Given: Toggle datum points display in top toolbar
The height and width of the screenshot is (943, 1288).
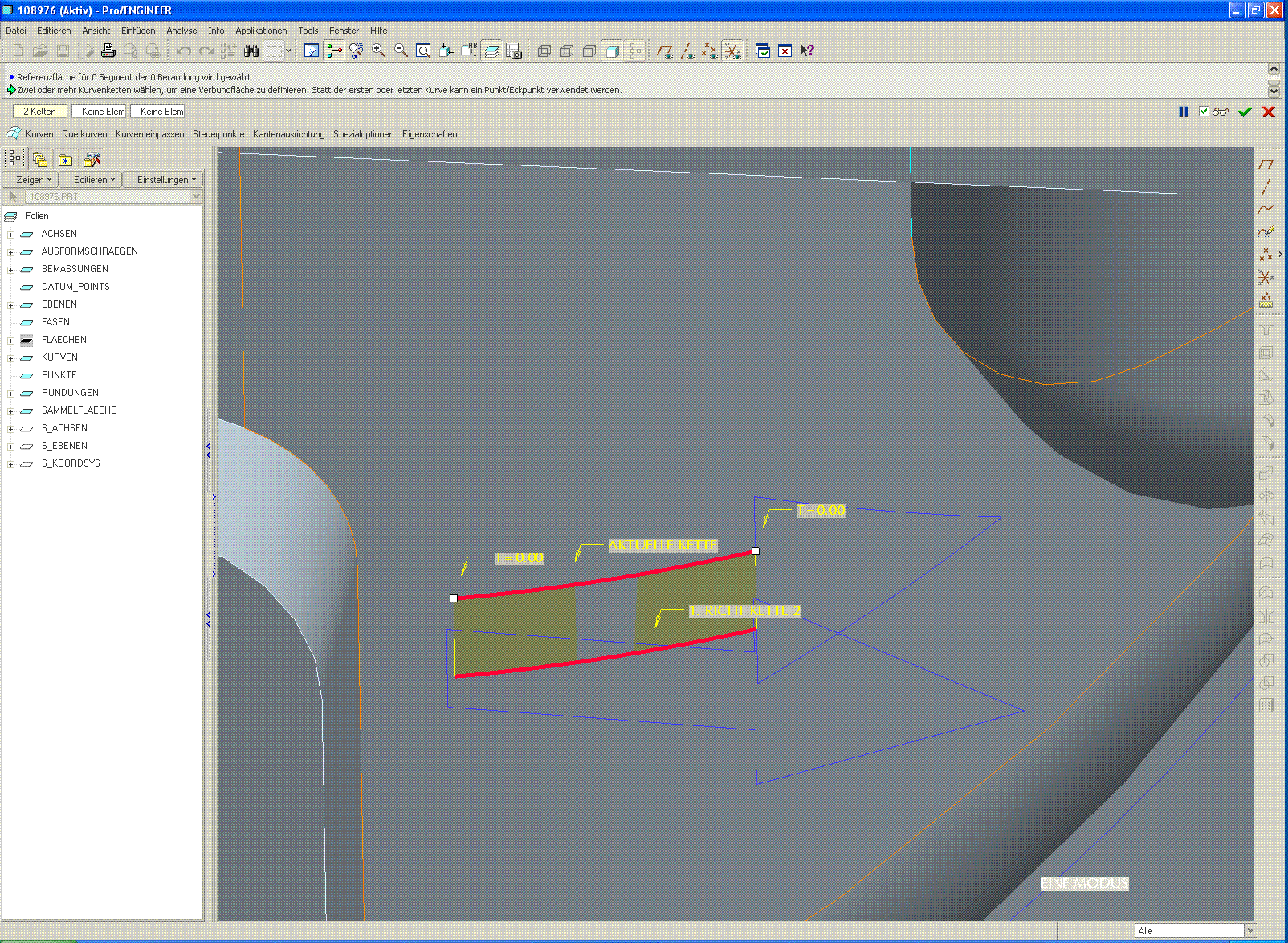Looking at the screenshot, I should point(709,51).
